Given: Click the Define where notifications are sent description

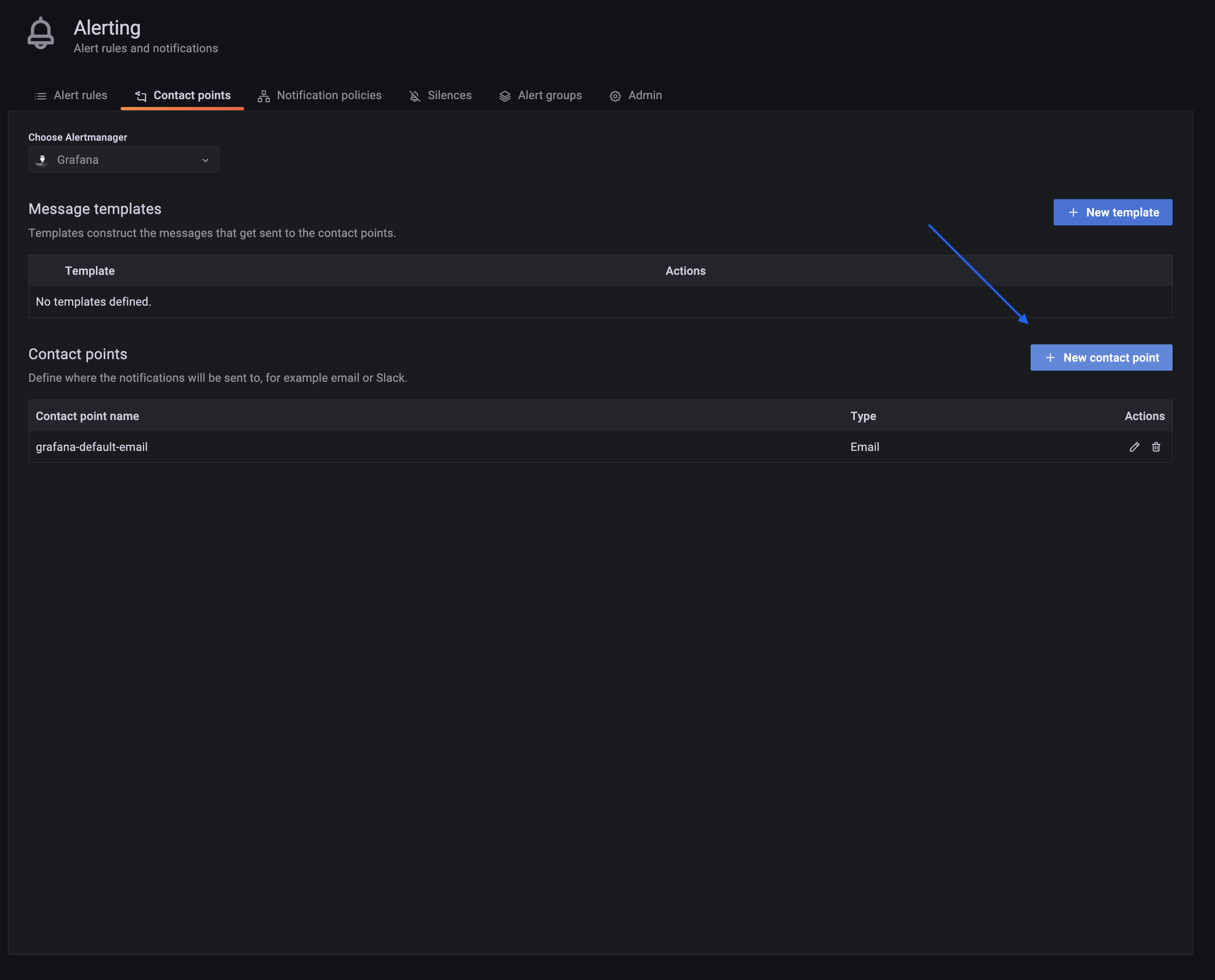Looking at the screenshot, I should [218, 378].
